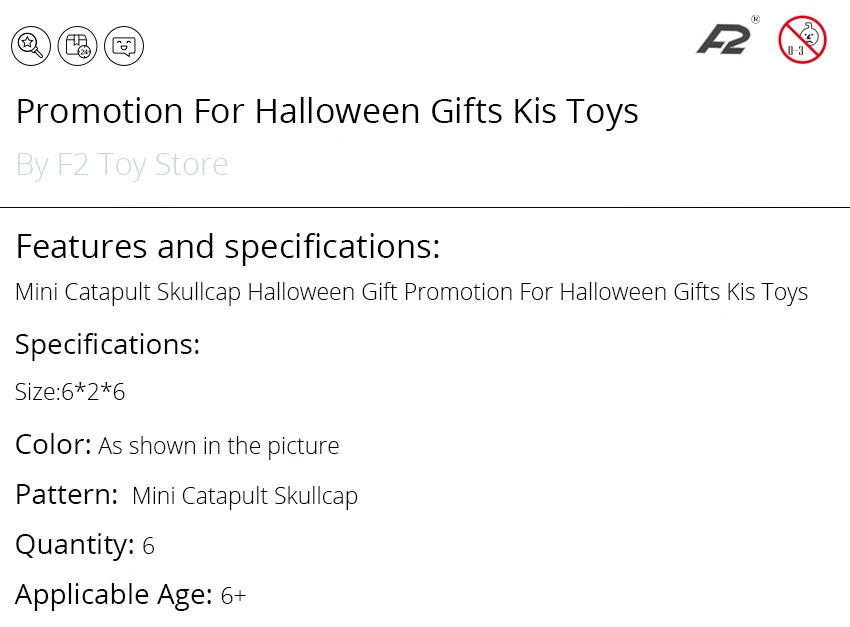This screenshot has width=850, height=627.
Task: Click the Promotion For Halloween Gifts title
Action: coord(327,112)
